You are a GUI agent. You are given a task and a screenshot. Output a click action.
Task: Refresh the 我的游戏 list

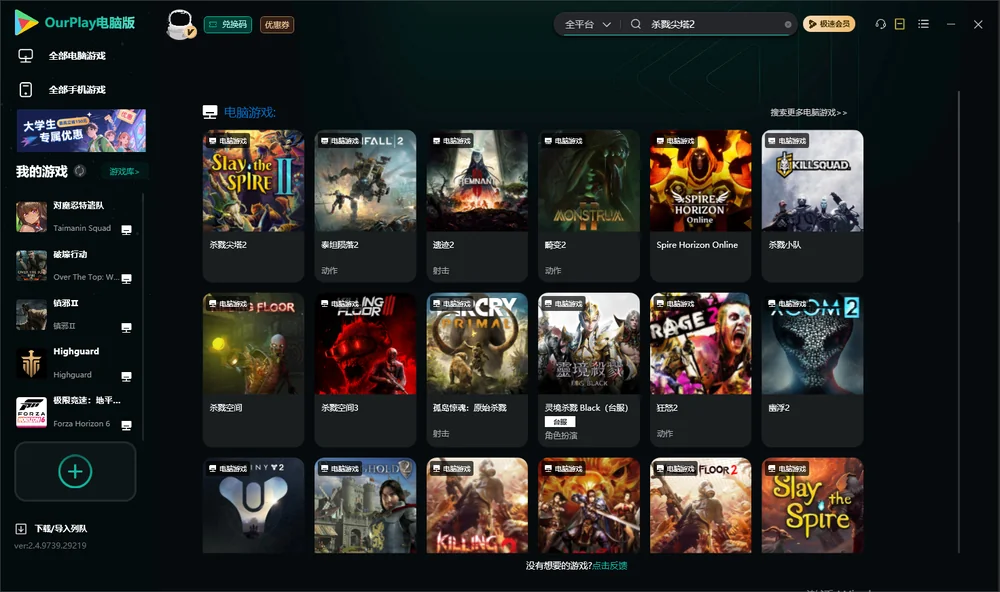pyautogui.click(x=80, y=171)
